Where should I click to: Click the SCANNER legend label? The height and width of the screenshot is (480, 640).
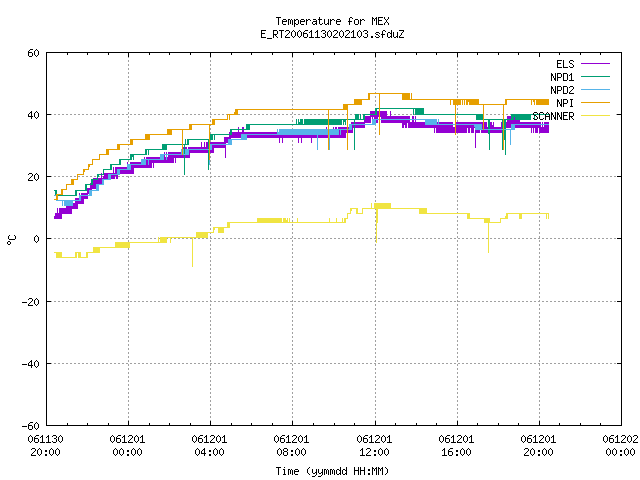(553, 116)
